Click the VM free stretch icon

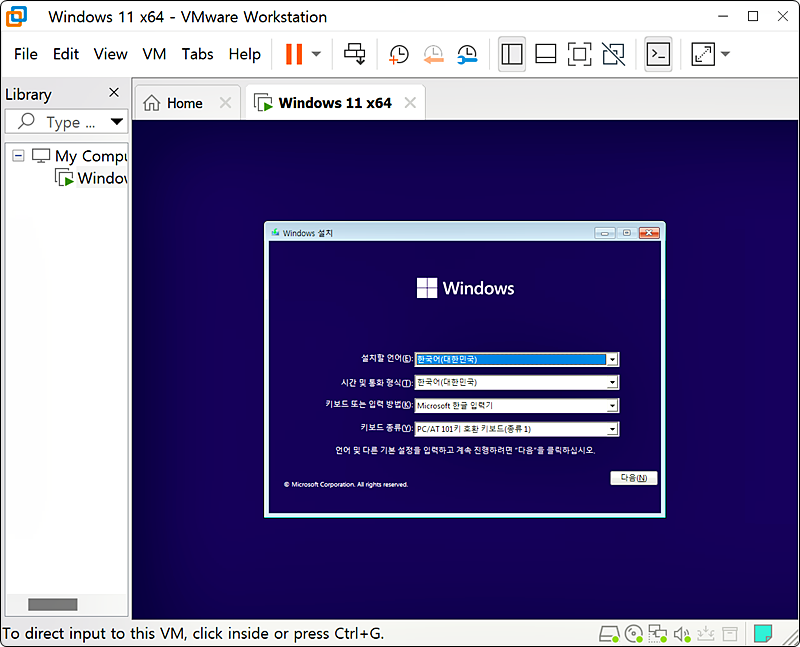tap(613, 54)
